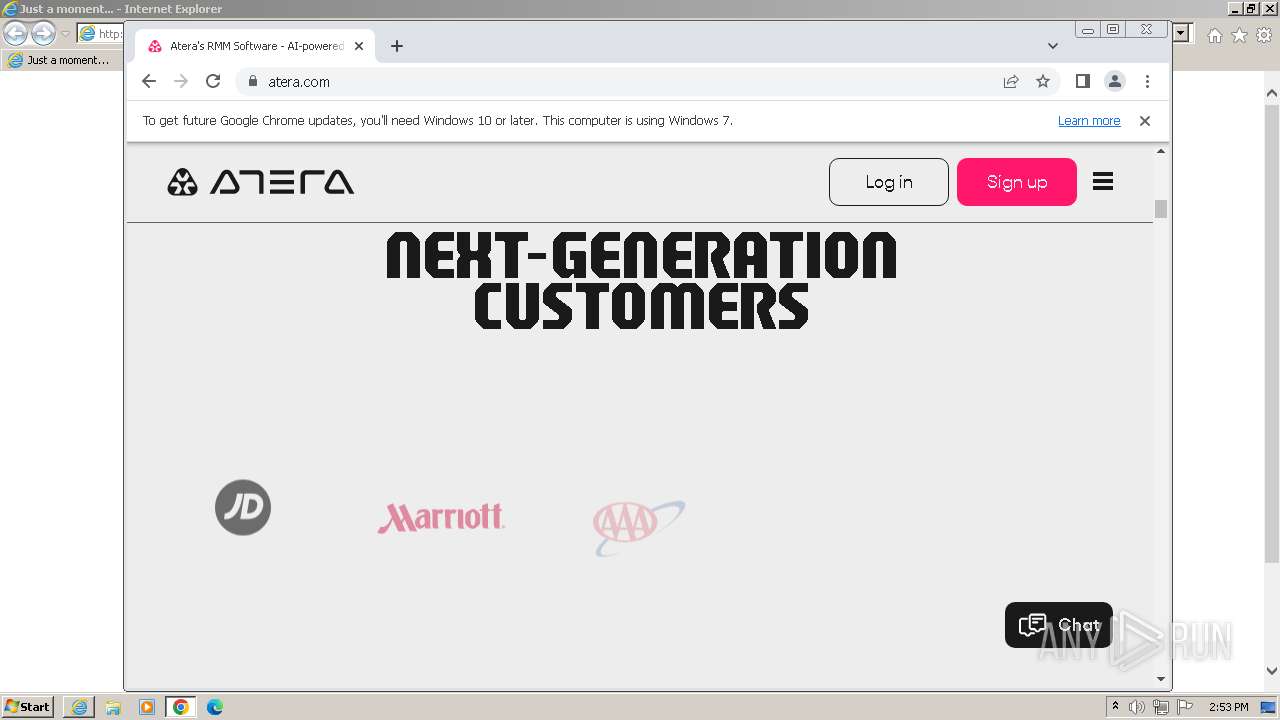The image size is (1280, 720).
Task: Select the Atera RMM Software tab
Action: pos(255,46)
